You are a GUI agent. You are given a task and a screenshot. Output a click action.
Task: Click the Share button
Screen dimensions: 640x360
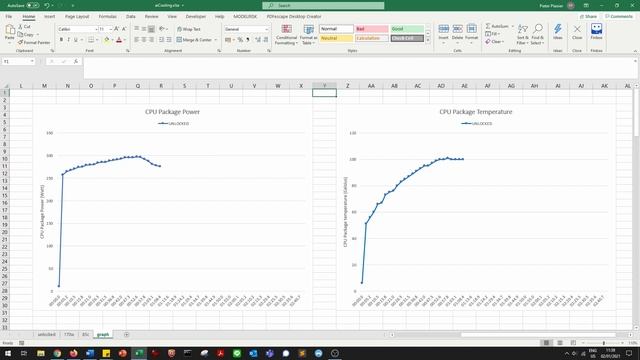point(588,16)
